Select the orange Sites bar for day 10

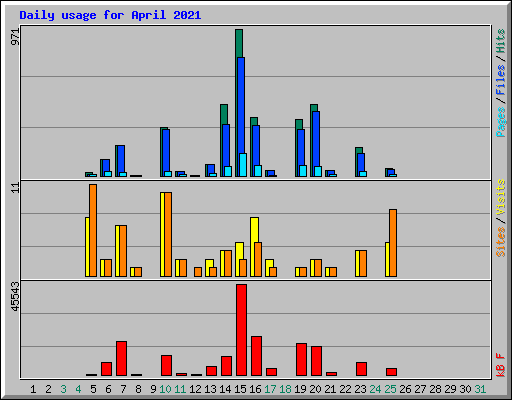click(168, 234)
